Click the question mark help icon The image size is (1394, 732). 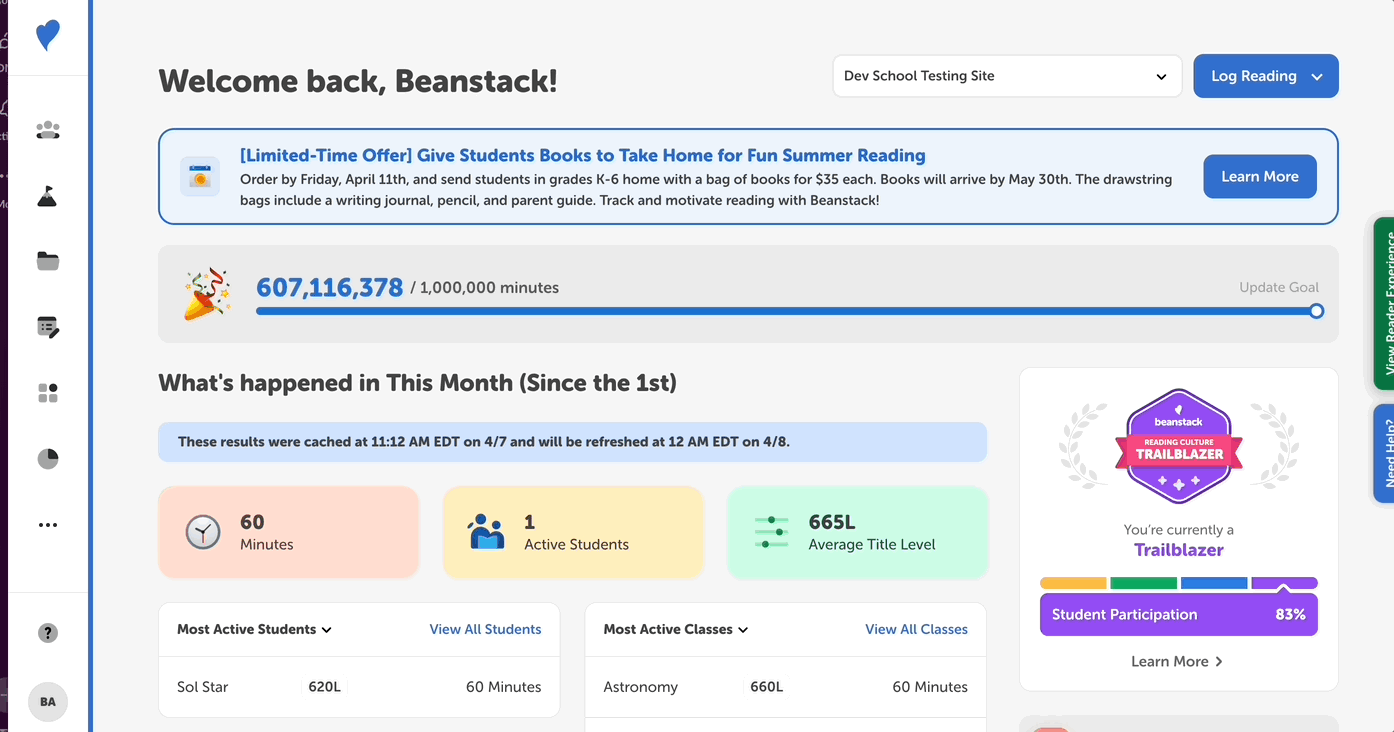pos(47,633)
